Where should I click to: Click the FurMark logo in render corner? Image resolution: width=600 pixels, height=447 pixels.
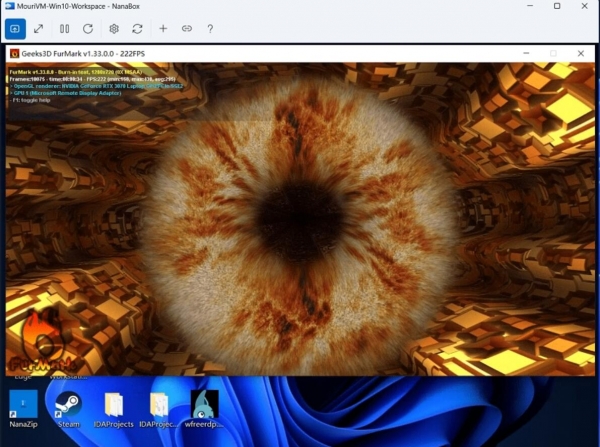coord(43,341)
